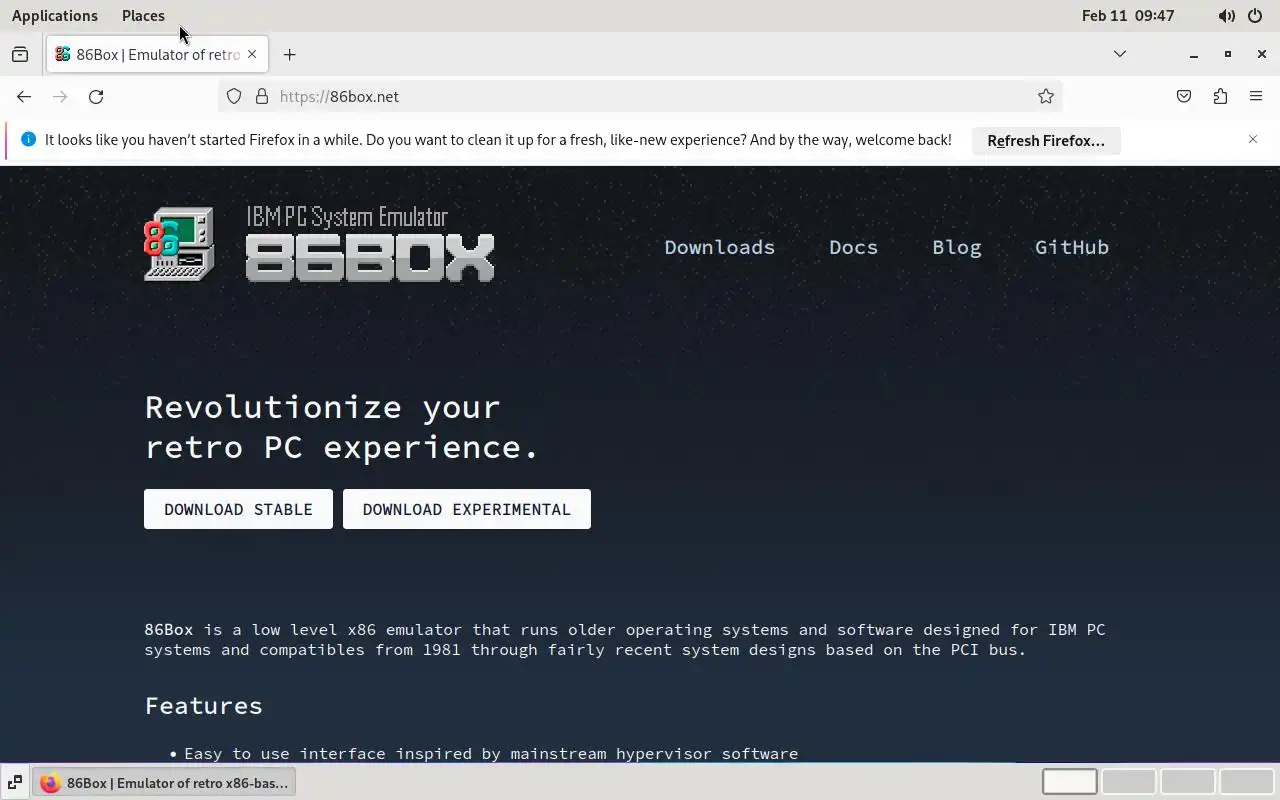This screenshot has height=800, width=1280.
Task: Click the volume speaker icon
Action: coord(1226,16)
